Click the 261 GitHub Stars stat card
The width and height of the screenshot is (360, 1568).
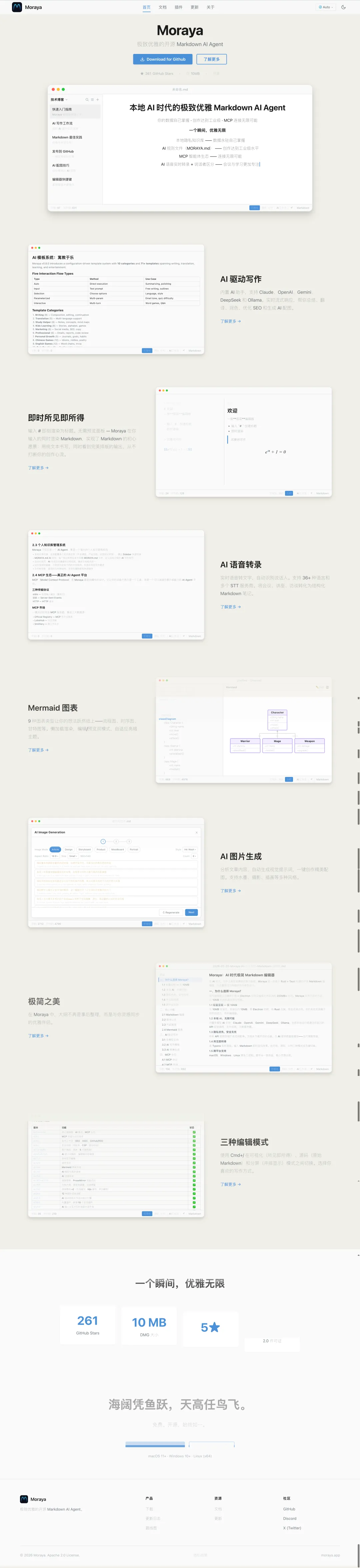point(88,1325)
